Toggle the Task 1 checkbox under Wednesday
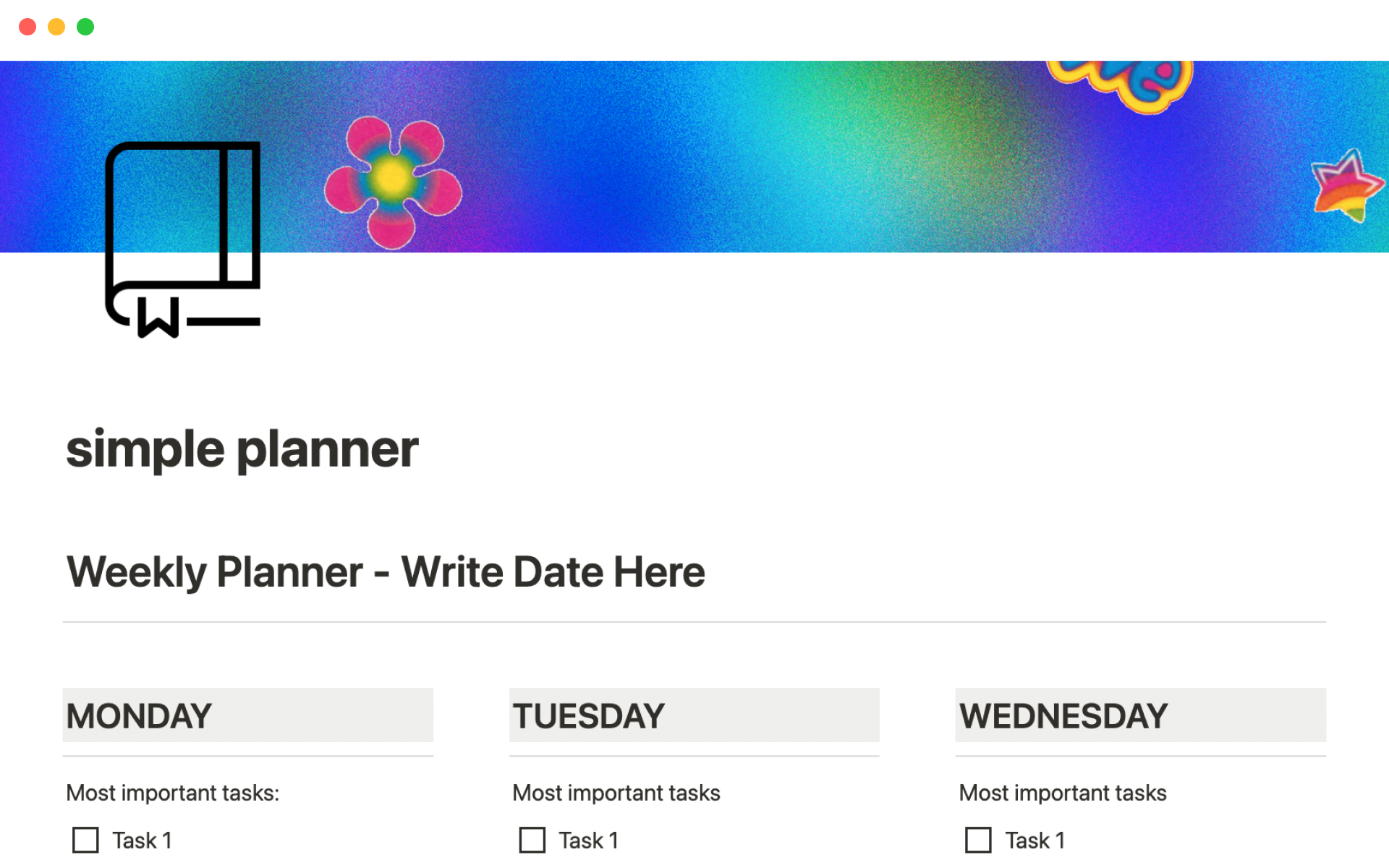The height and width of the screenshot is (868, 1389). (978, 840)
